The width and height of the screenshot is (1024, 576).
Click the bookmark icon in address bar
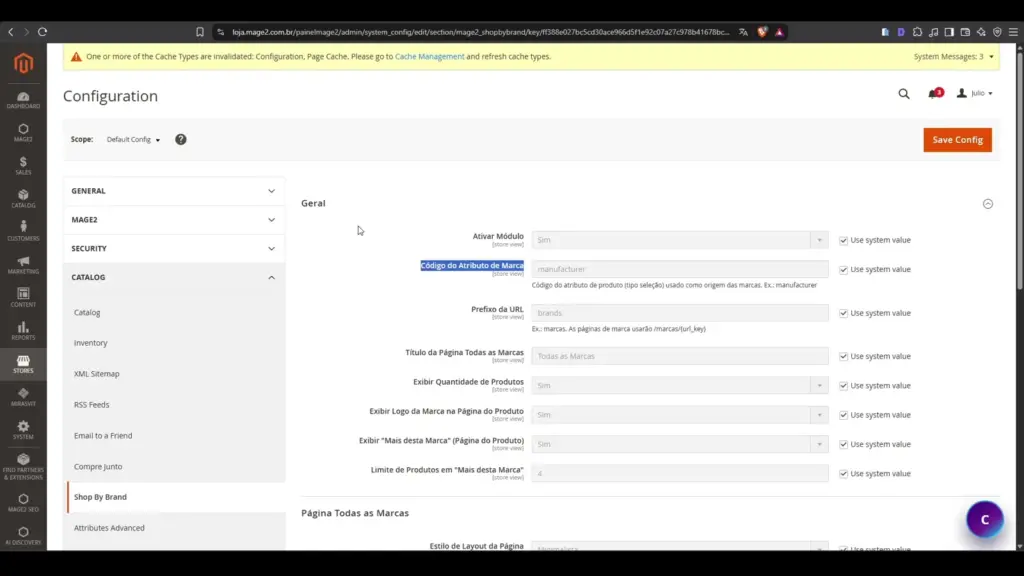tap(200, 32)
